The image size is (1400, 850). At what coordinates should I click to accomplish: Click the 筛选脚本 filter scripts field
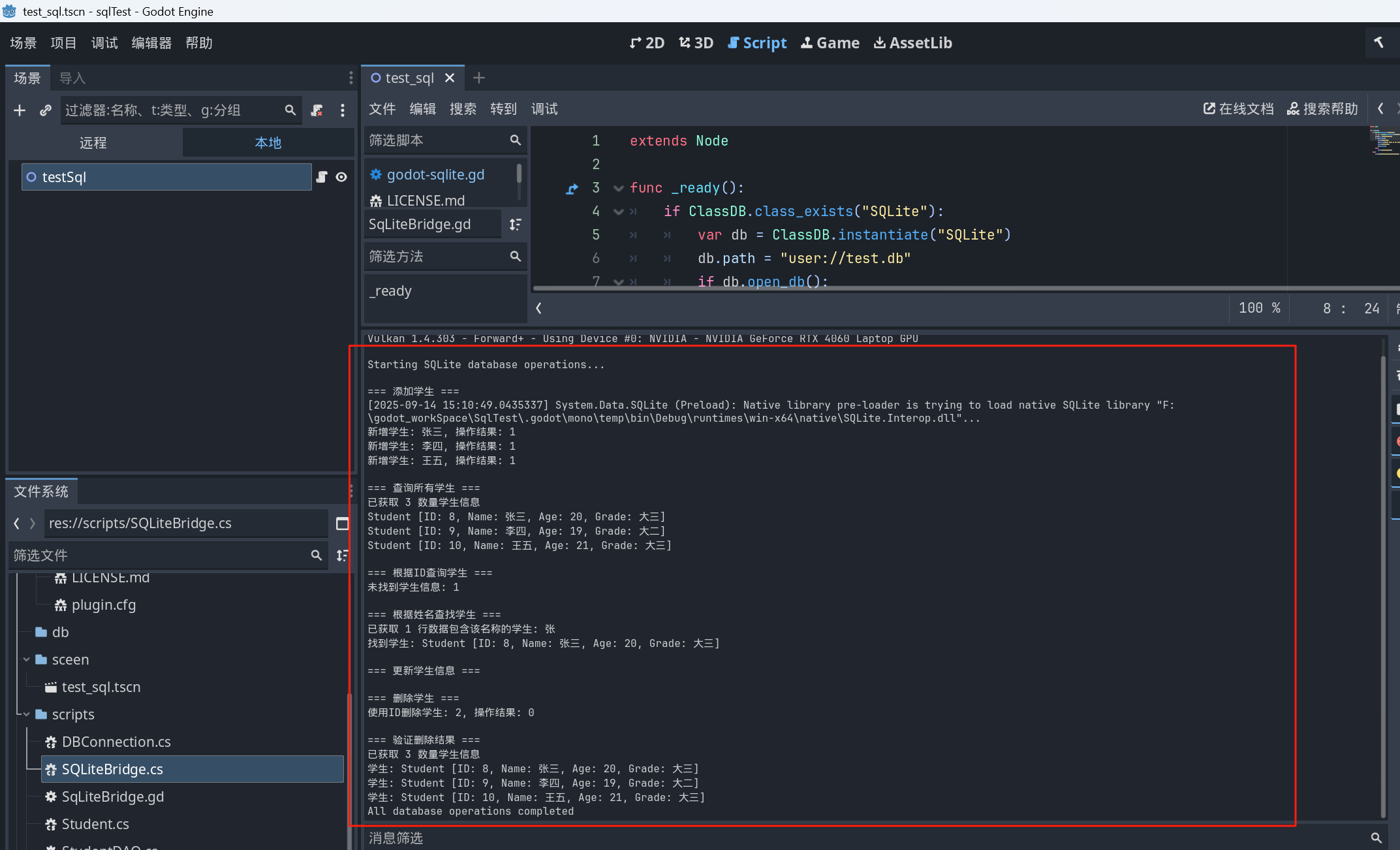tap(445, 140)
